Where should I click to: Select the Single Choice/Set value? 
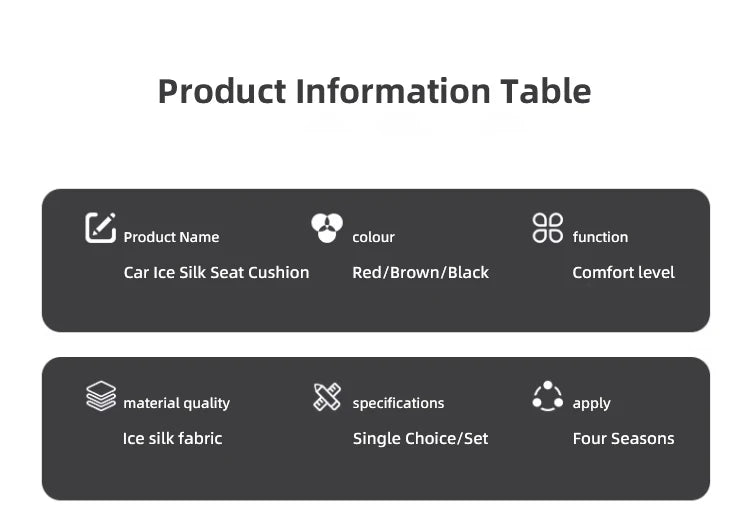coord(420,438)
